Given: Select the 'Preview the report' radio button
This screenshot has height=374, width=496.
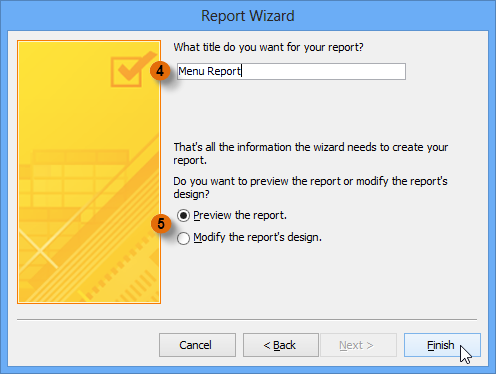Looking at the screenshot, I should tap(183, 216).
